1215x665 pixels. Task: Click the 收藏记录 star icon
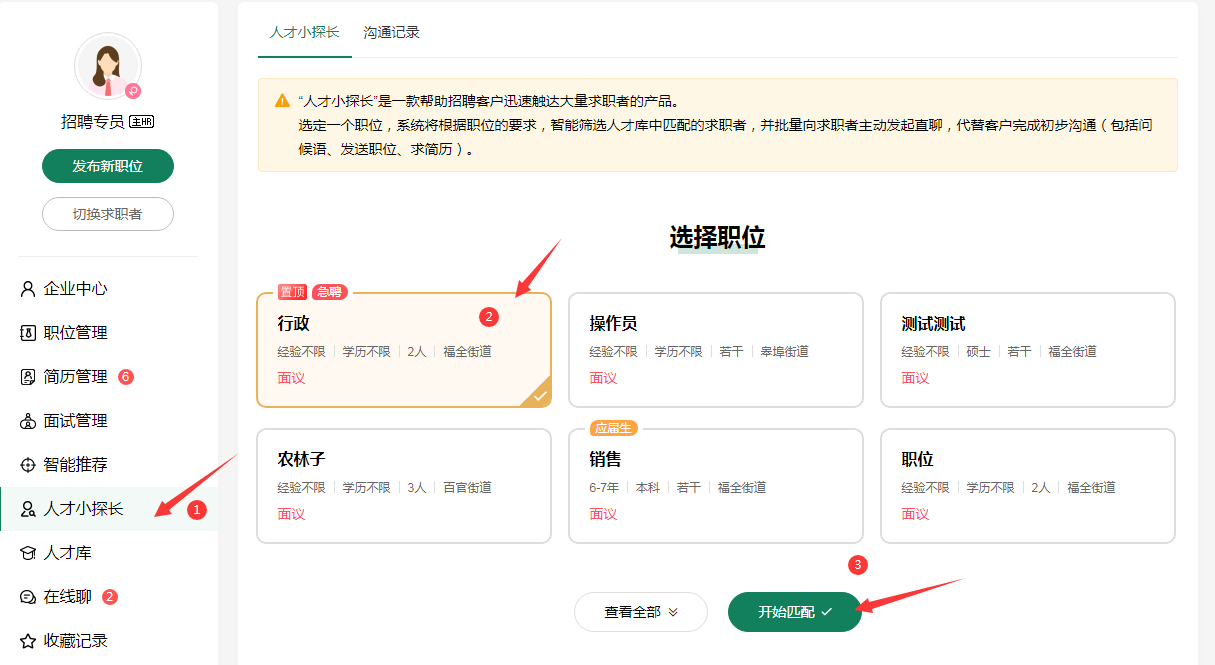click(28, 641)
